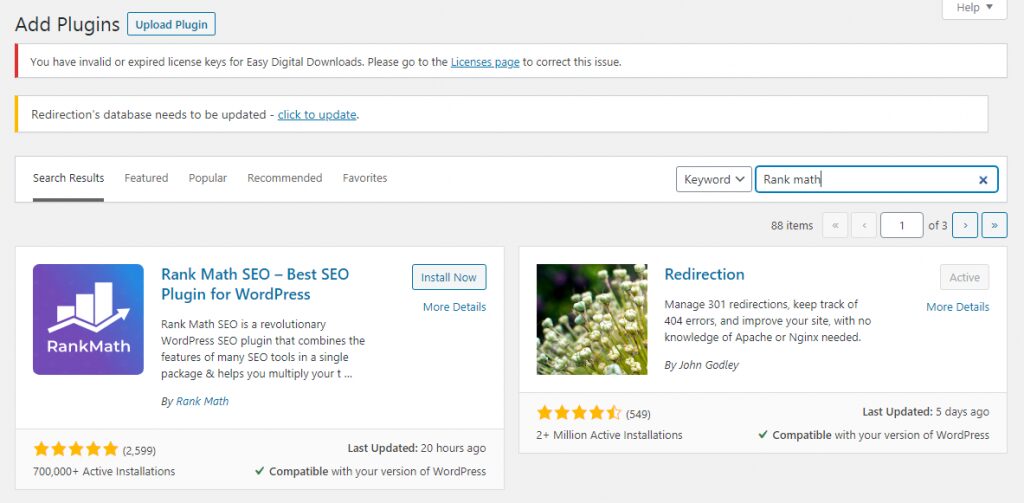
Task: Open the Rank Math SEO plugin logo
Action: click(88, 319)
